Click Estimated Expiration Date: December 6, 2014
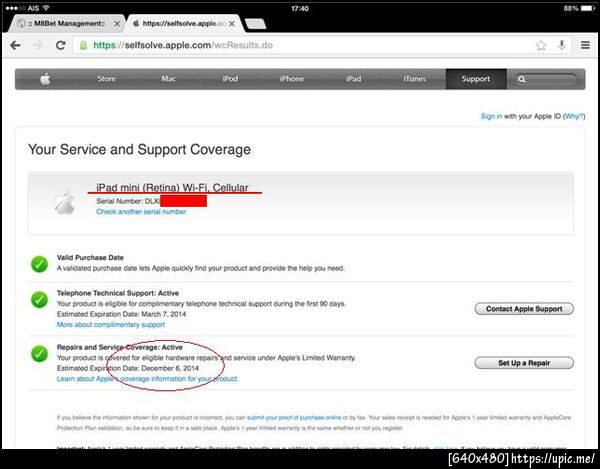Viewport: 600px width, 469px height. pyautogui.click(x=128, y=368)
